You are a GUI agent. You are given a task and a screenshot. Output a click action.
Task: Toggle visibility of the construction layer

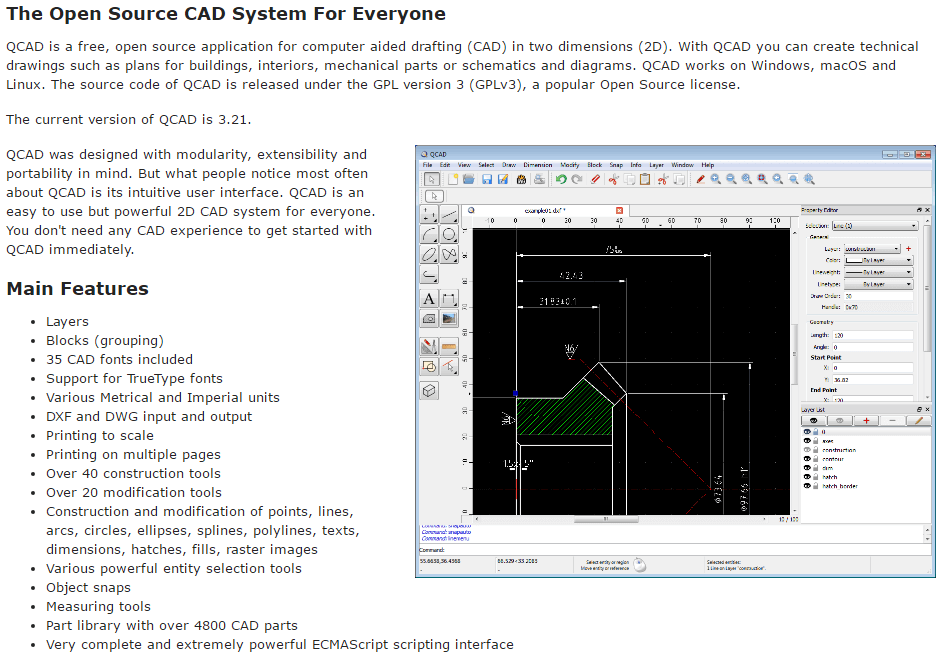(x=807, y=450)
